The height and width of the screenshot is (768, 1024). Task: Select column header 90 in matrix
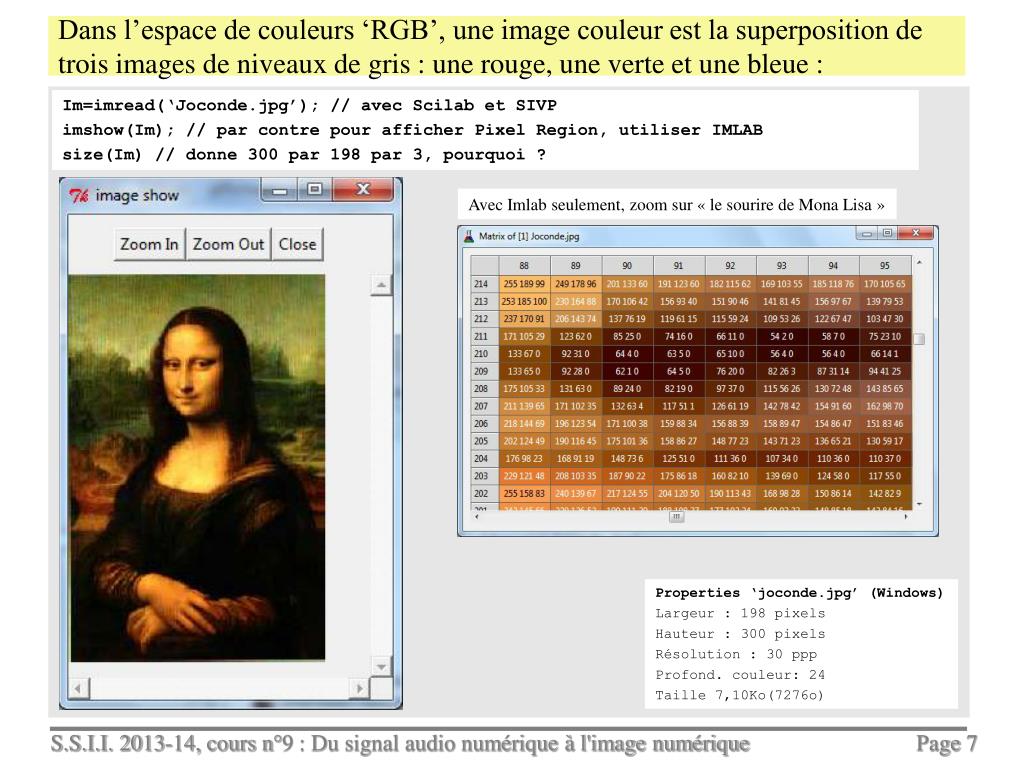coord(627,266)
